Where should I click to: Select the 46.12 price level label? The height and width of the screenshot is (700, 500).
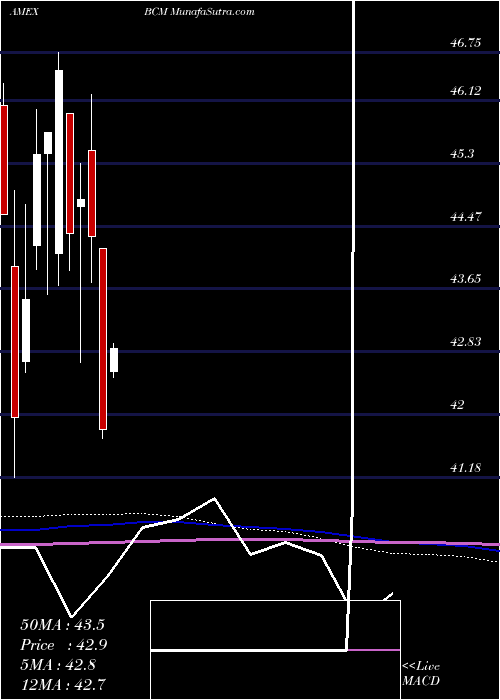pos(465,91)
